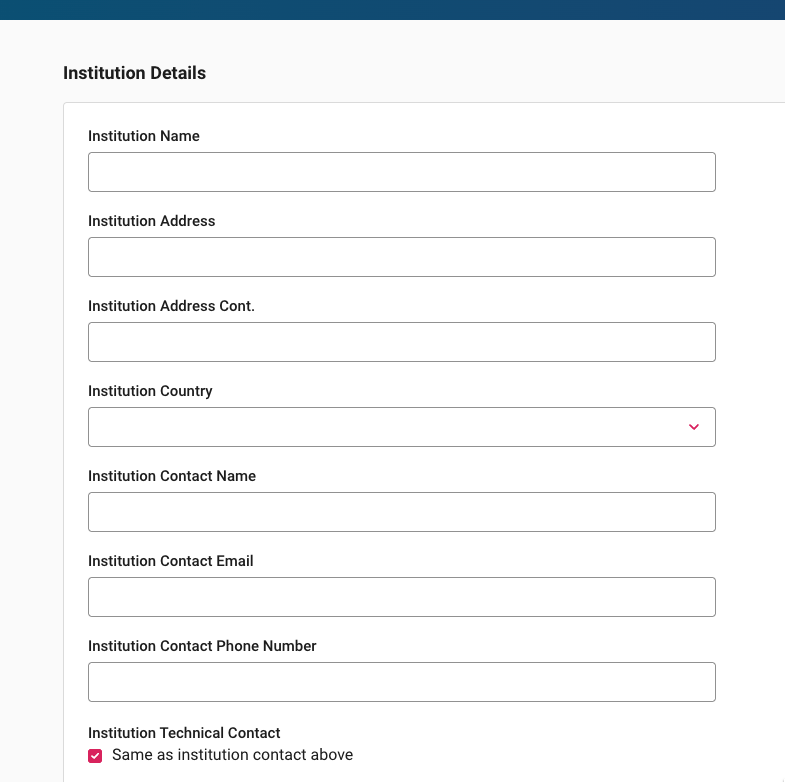Uncheck the same-as-institution-contact checkbox

[95, 756]
